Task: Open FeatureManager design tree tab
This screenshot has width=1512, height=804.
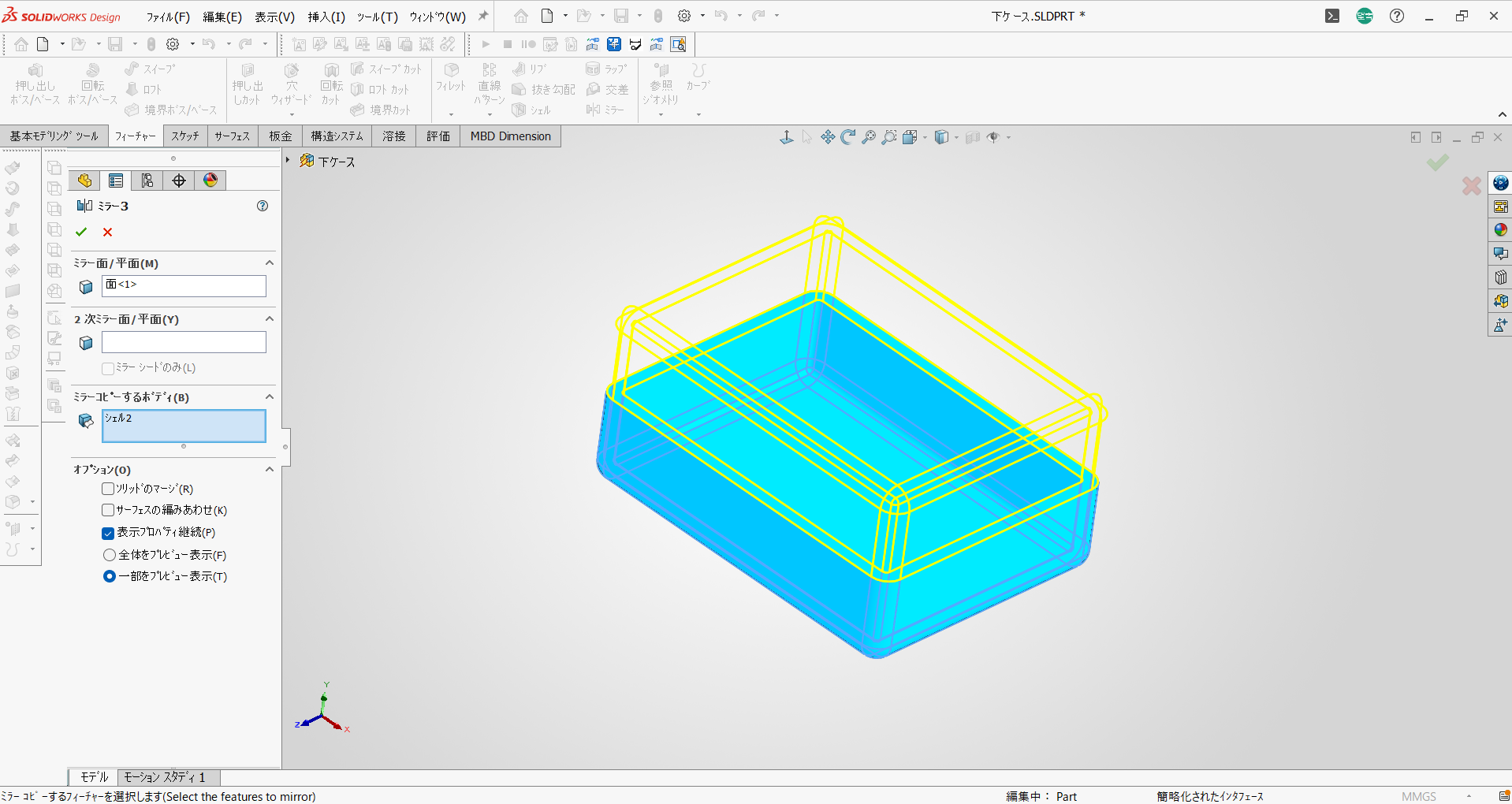Action: [84, 181]
